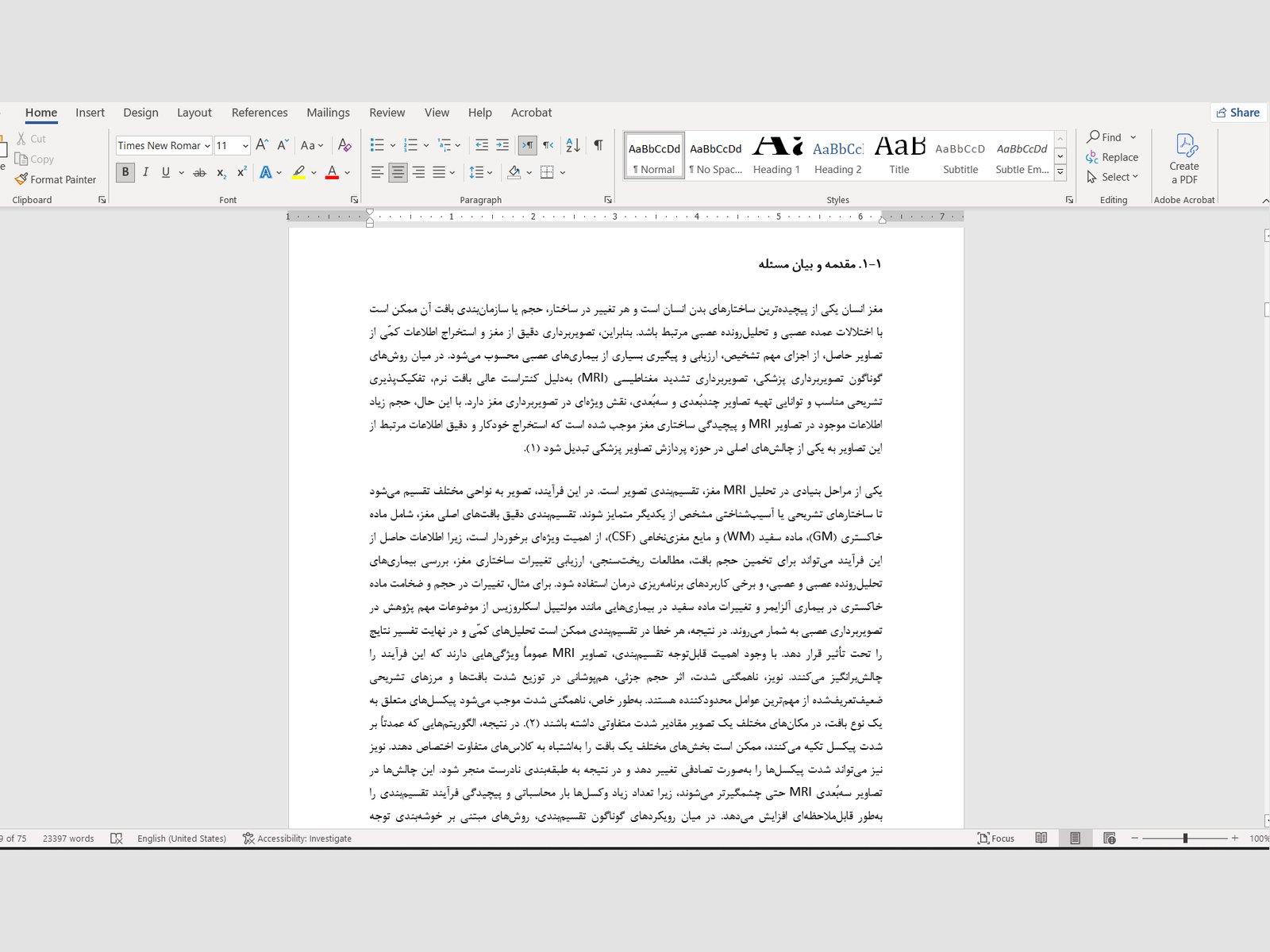Screen dimensions: 1270x952
Task: Align text left
Action: (x=377, y=172)
